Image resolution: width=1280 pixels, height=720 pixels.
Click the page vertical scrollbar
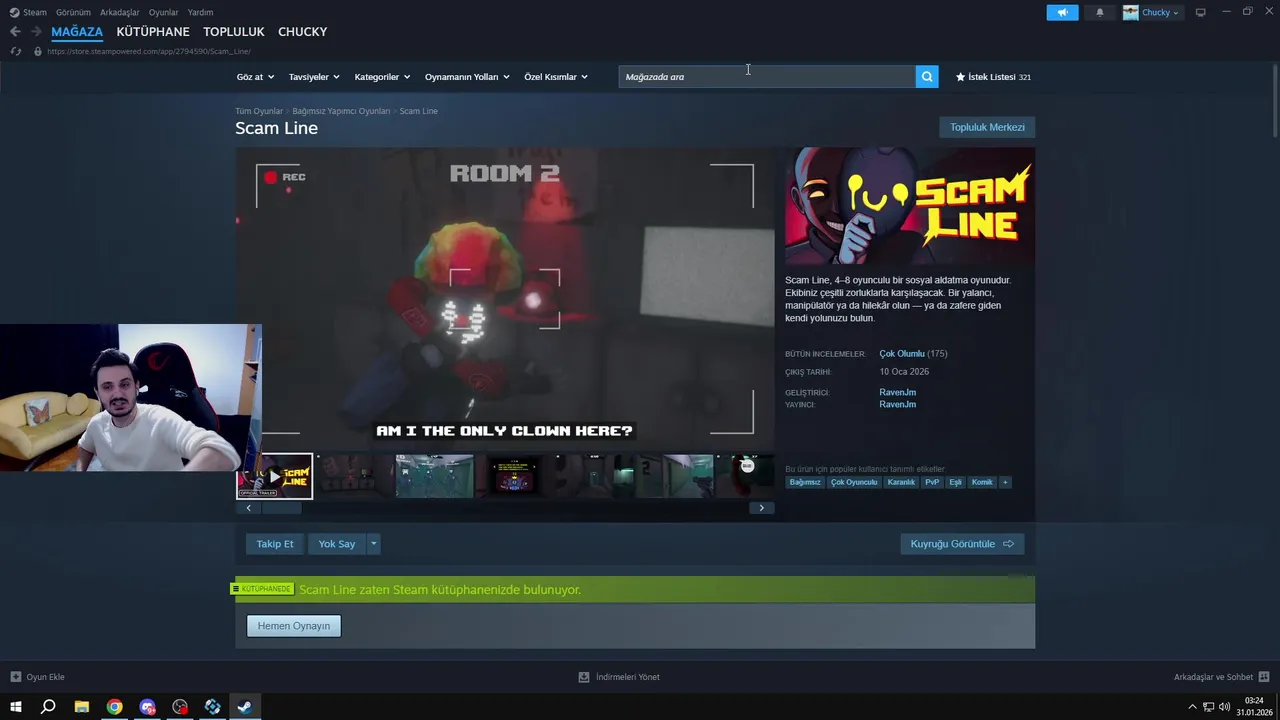pos(1275,102)
